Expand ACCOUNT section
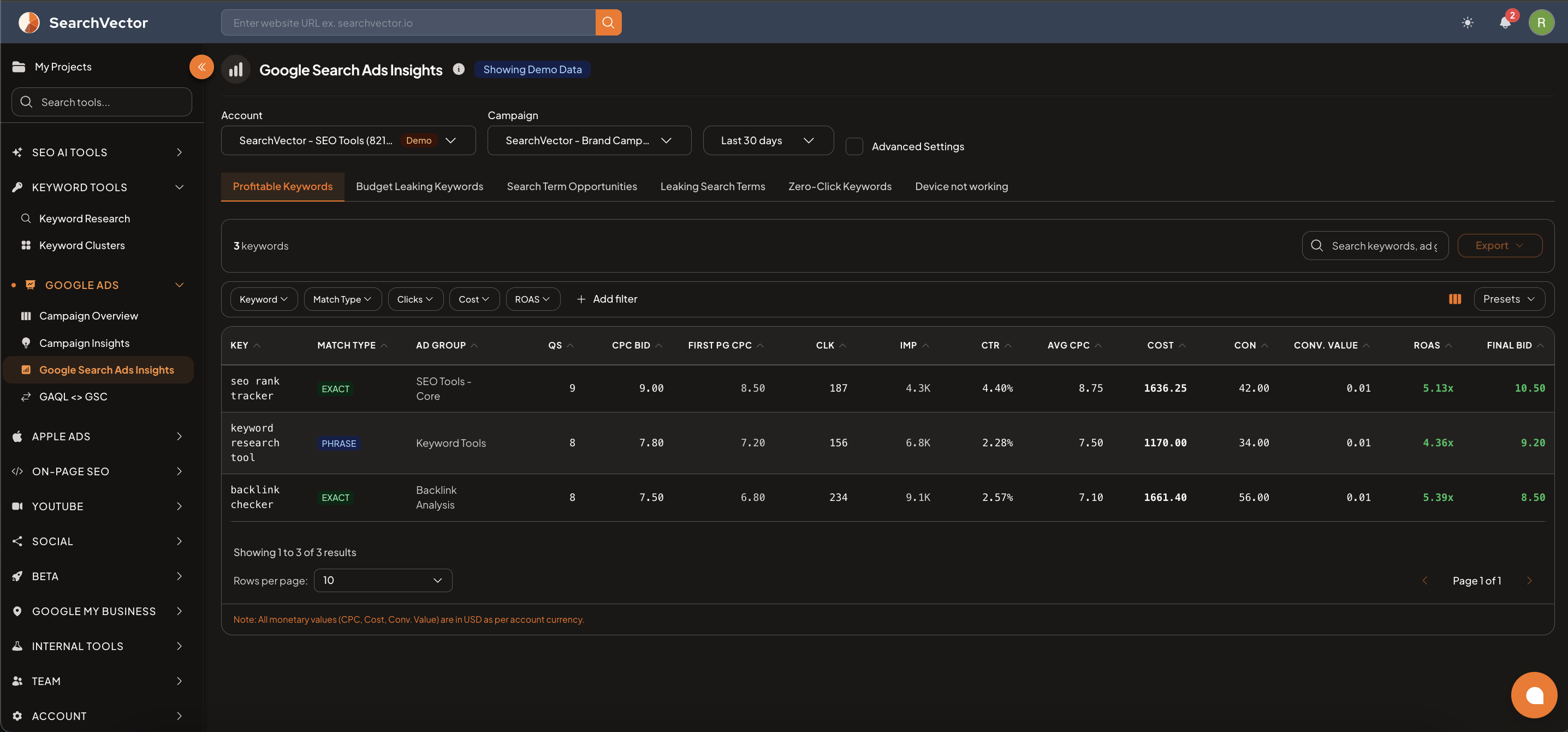The height and width of the screenshot is (732, 1568). tap(97, 716)
